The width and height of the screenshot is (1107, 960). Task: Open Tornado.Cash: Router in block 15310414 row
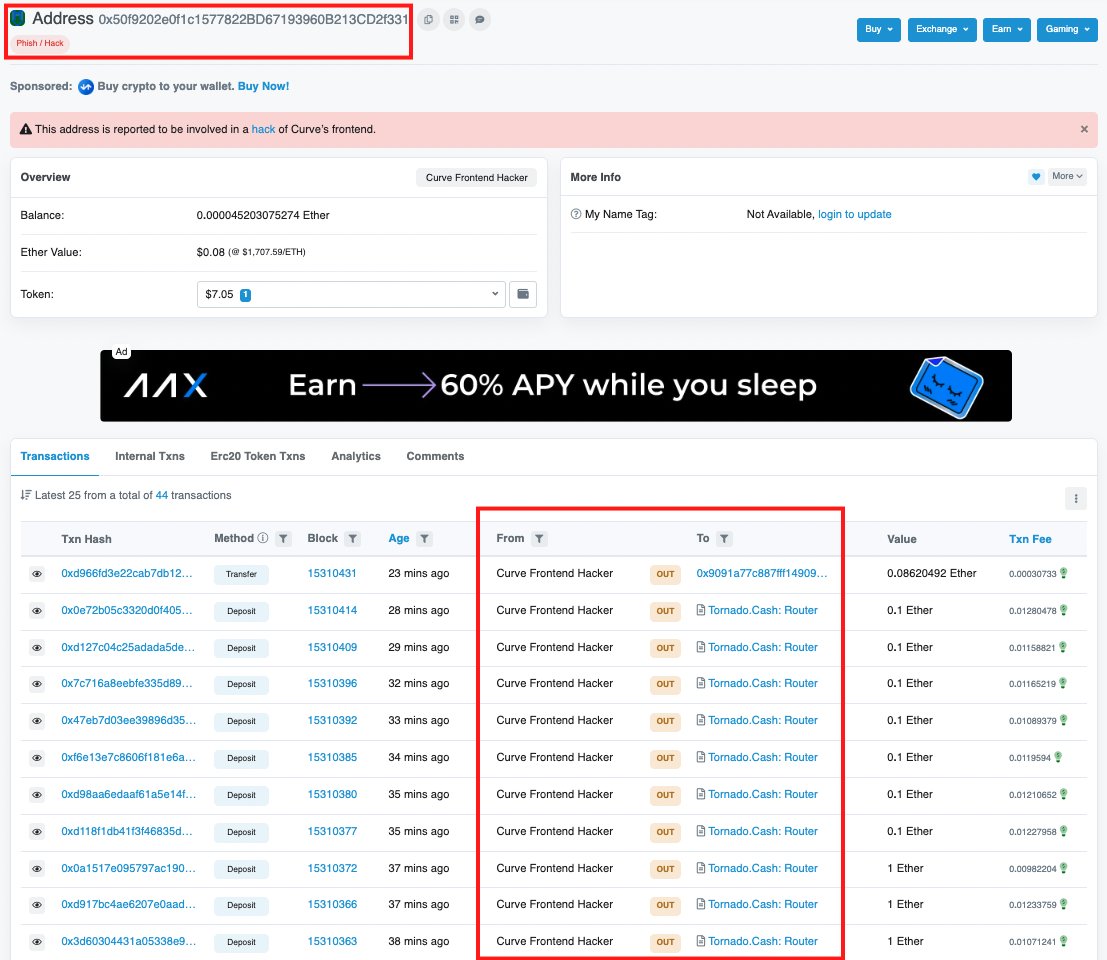click(762, 610)
